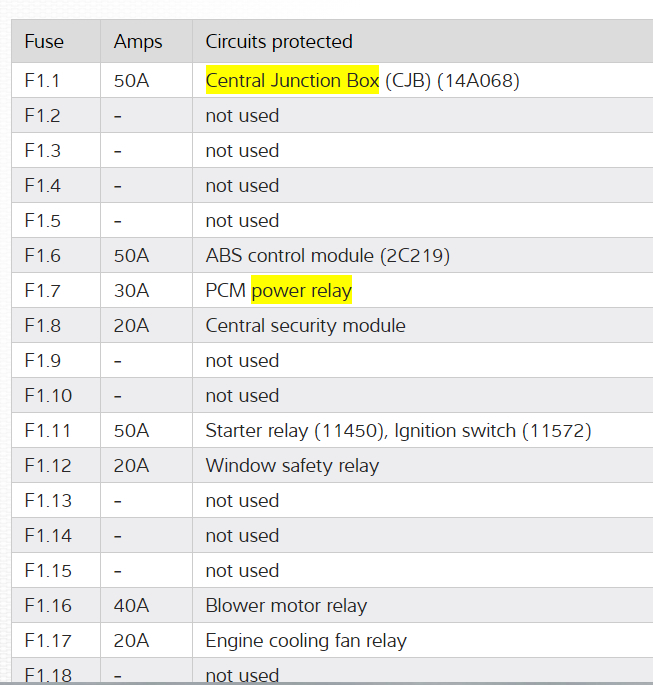This screenshot has height=685, width=653.
Task: Click the 'Fuse' column header
Action: (x=43, y=42)
